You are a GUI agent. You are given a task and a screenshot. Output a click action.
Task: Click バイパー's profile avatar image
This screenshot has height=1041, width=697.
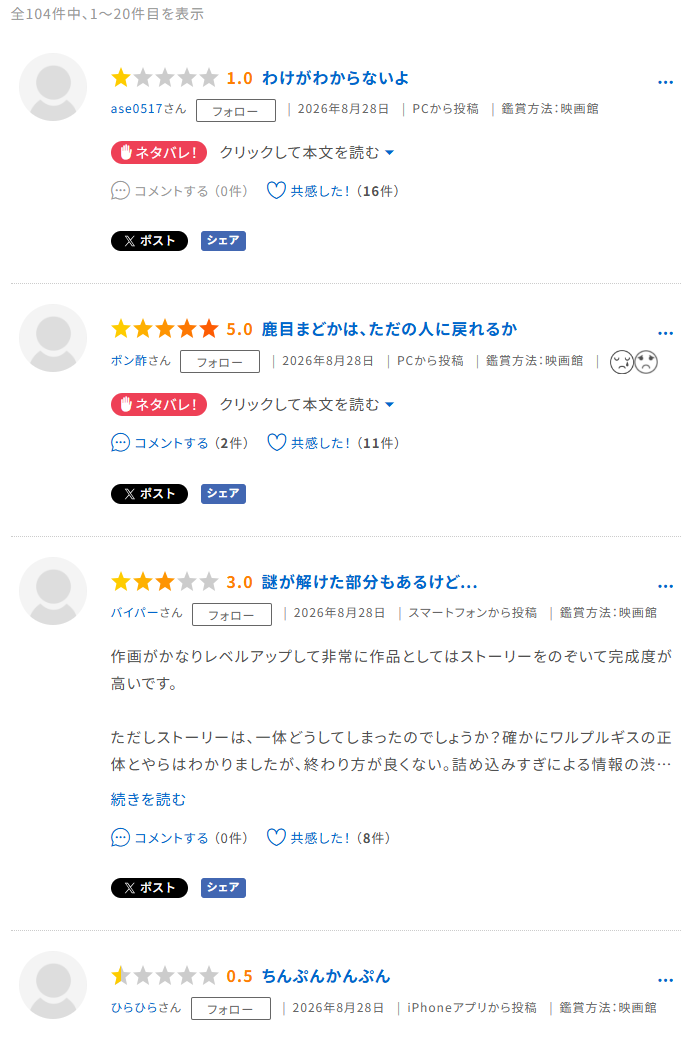tap(53, 591)
